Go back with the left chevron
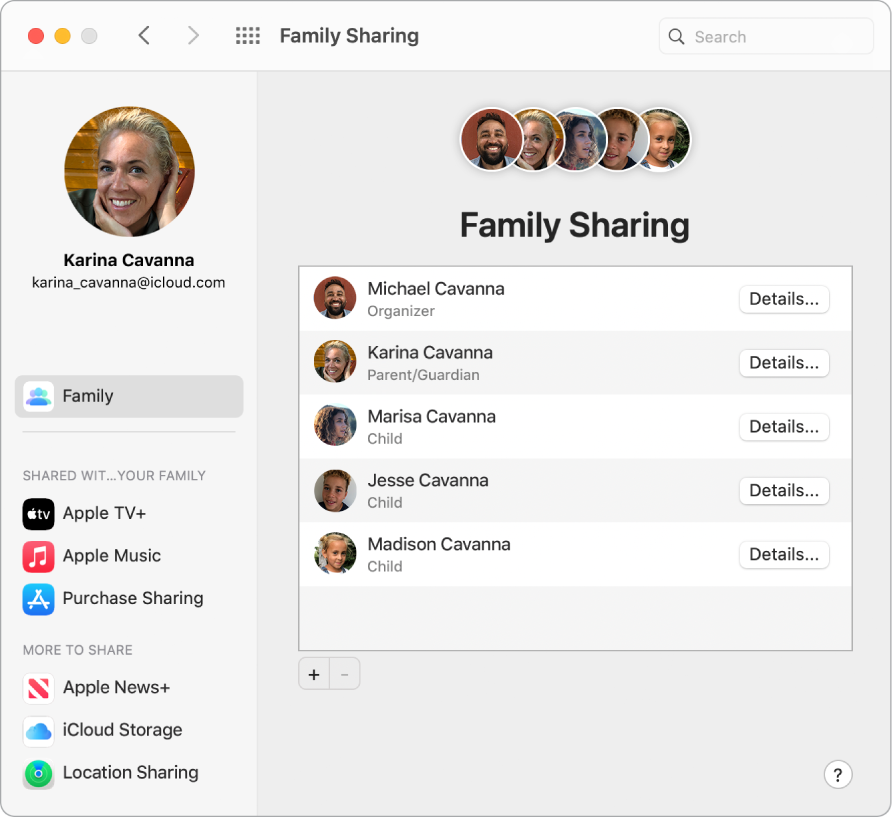The width and height of the screenshot is (894, 817). click(x=144, y=35)
